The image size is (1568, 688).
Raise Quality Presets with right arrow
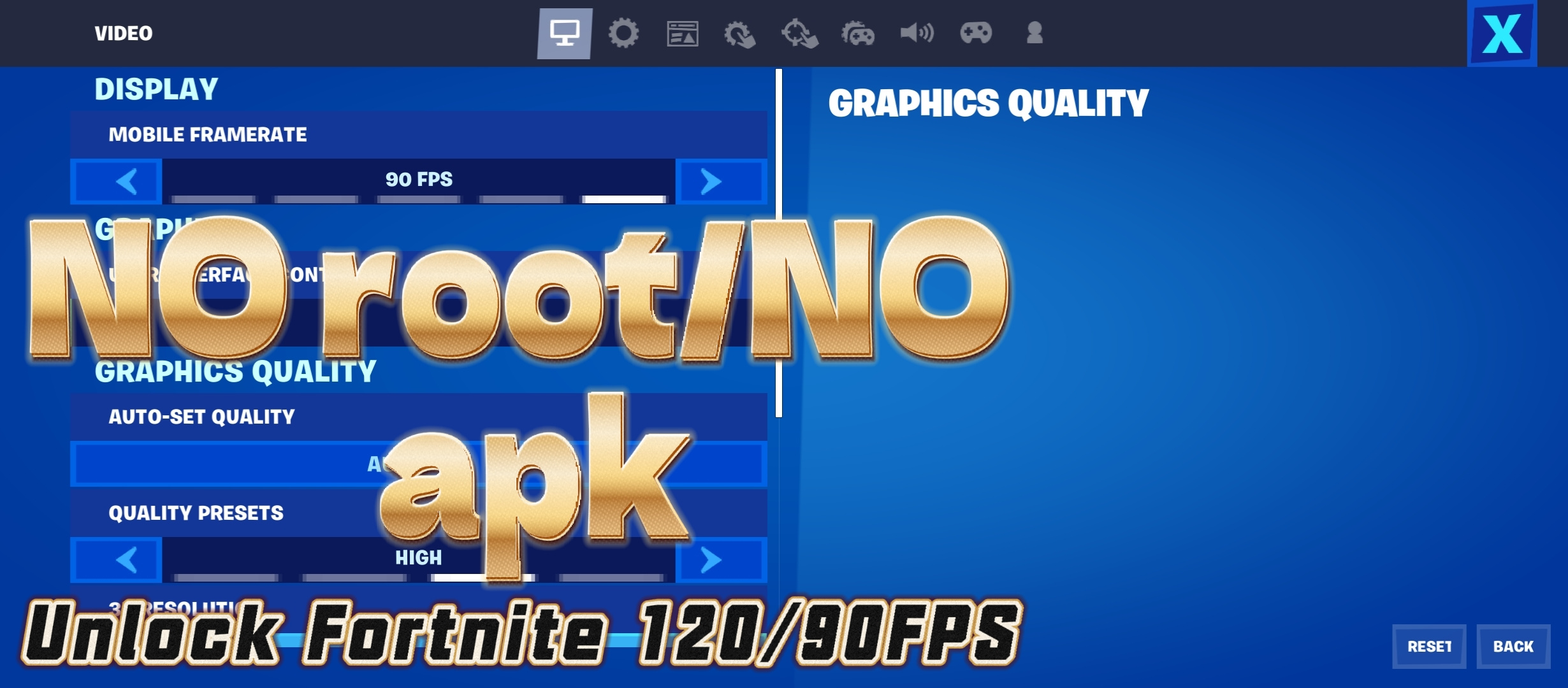coord(722,560)
